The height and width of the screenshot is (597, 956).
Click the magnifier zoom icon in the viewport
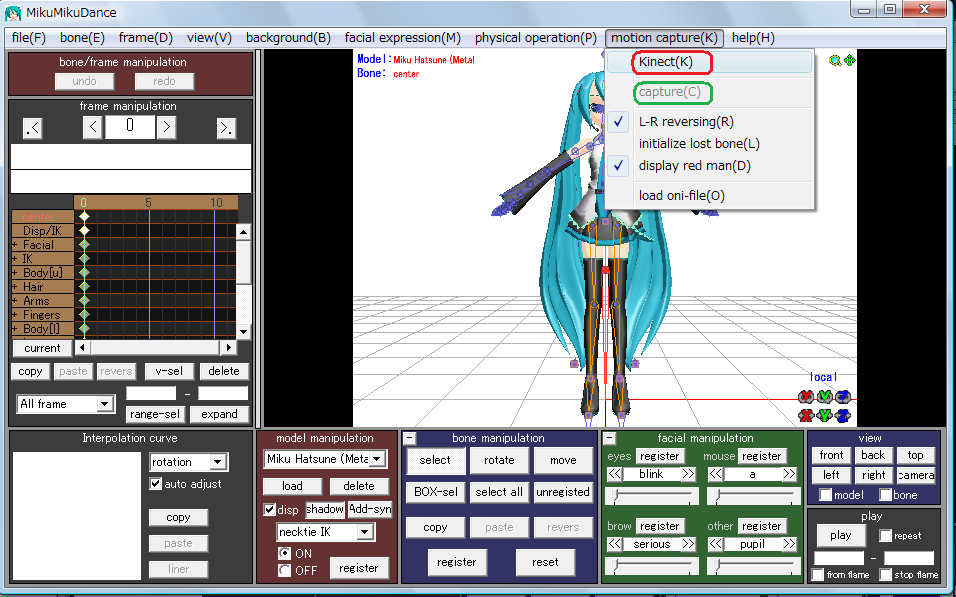tap(835, 60)
